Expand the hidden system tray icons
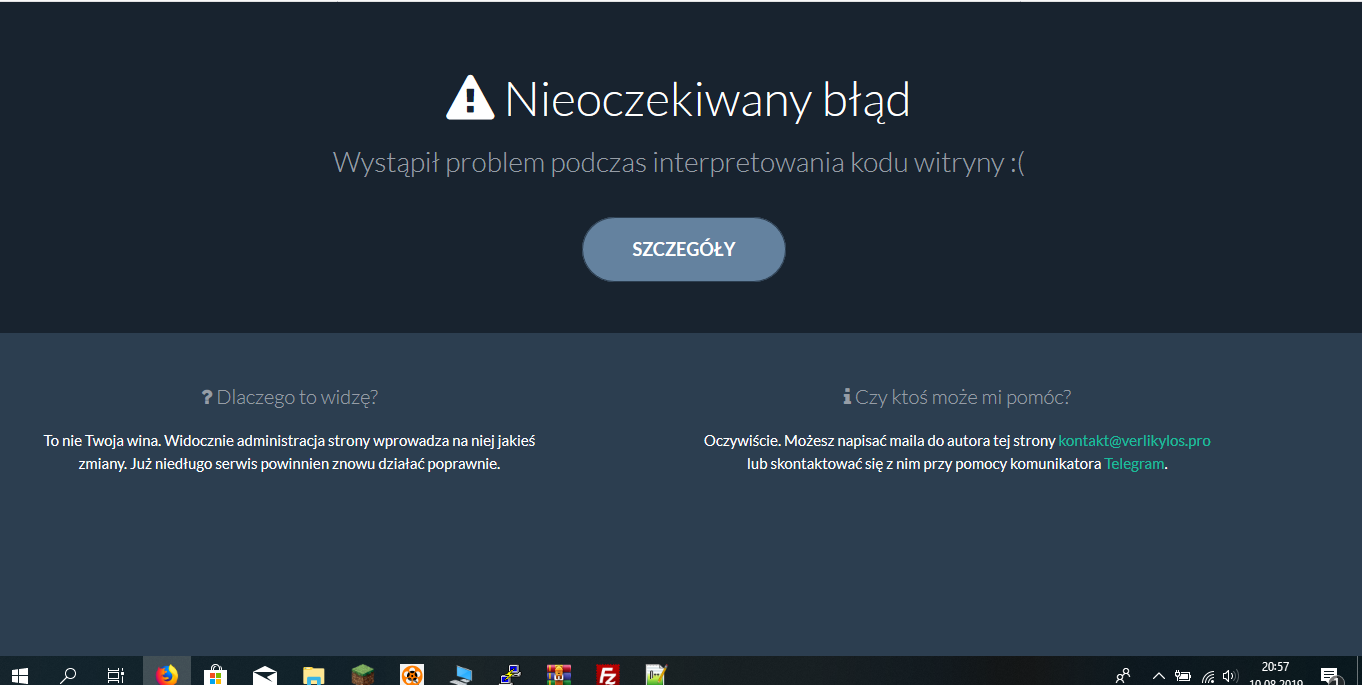The image size is (1362, 685). [x=1159, y=675]
